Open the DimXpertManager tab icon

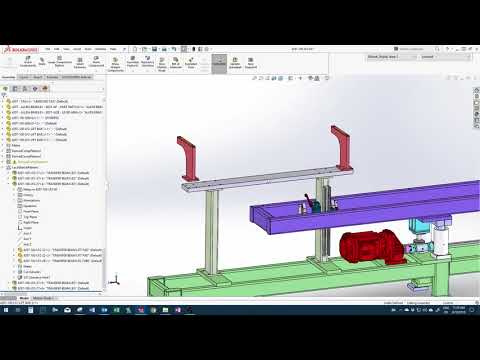point(35,88)
